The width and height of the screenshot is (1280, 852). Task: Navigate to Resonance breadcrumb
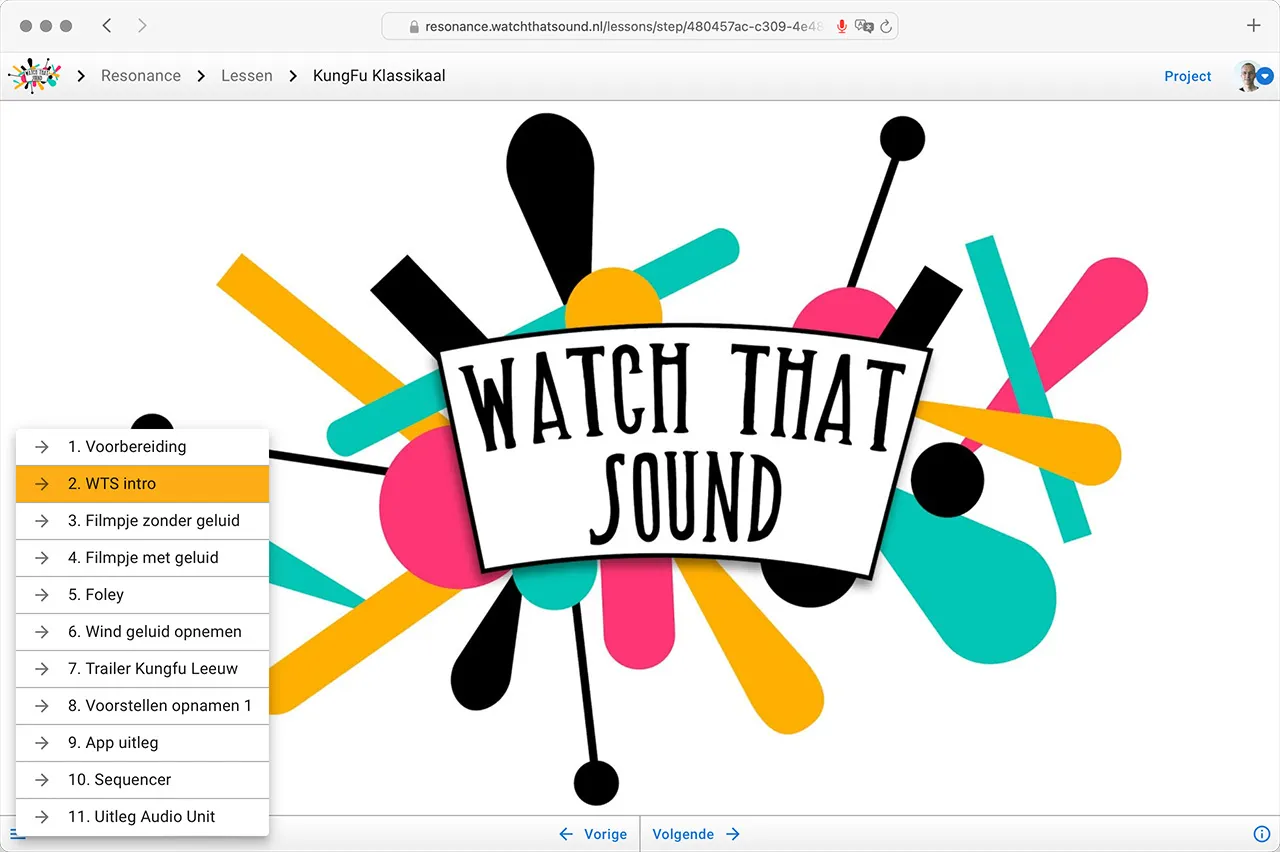tap(141, 76)
